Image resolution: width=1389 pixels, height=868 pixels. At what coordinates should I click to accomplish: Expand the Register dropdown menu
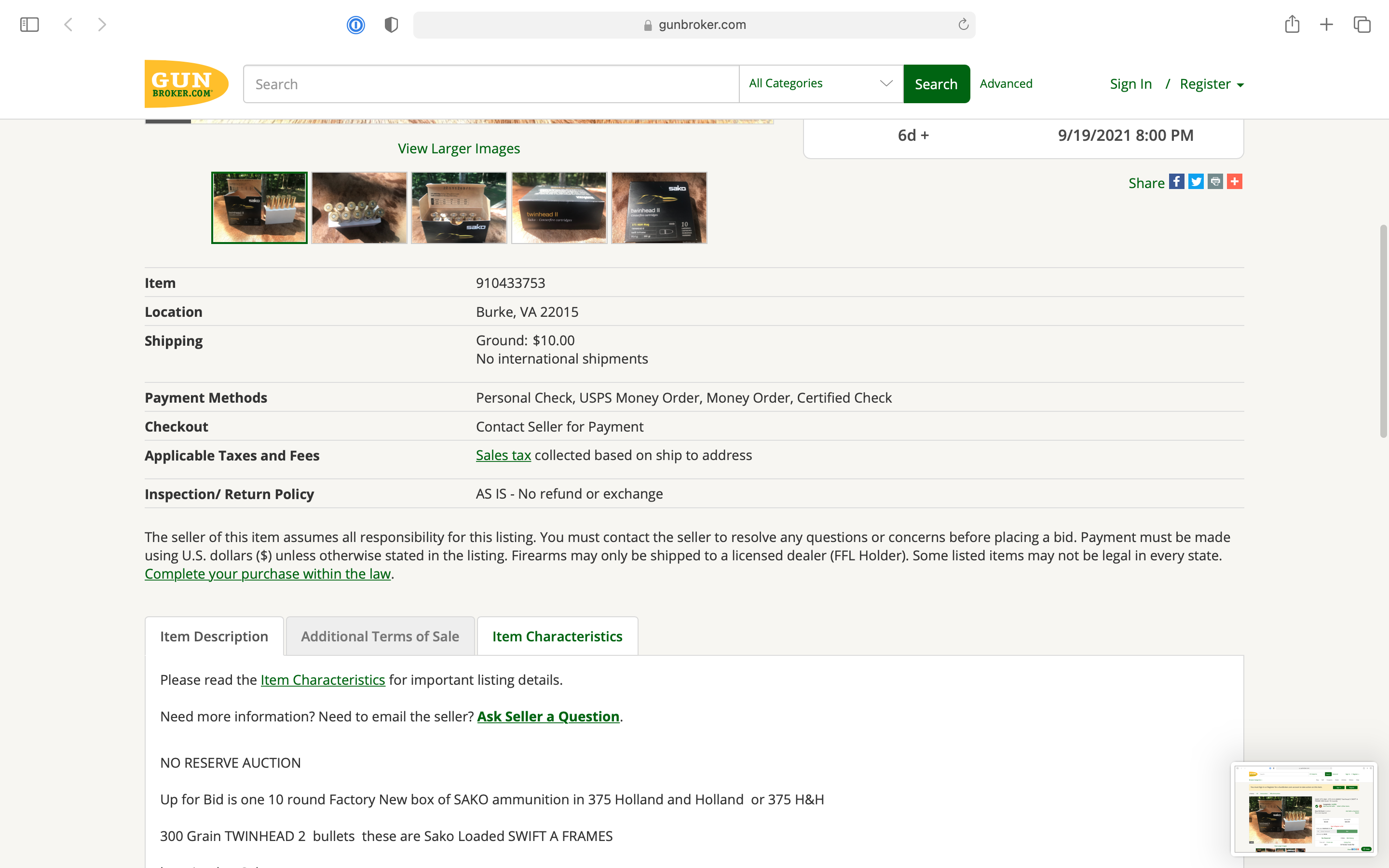1212,84
